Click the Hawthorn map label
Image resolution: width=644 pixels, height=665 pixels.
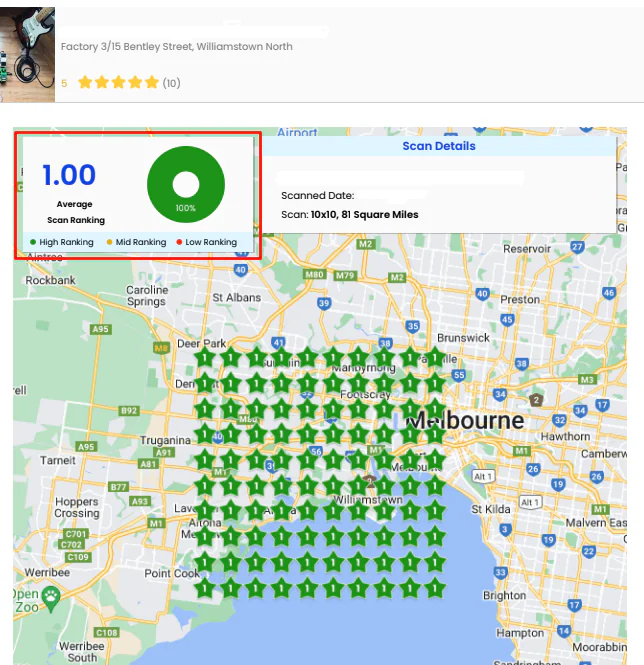565,436
